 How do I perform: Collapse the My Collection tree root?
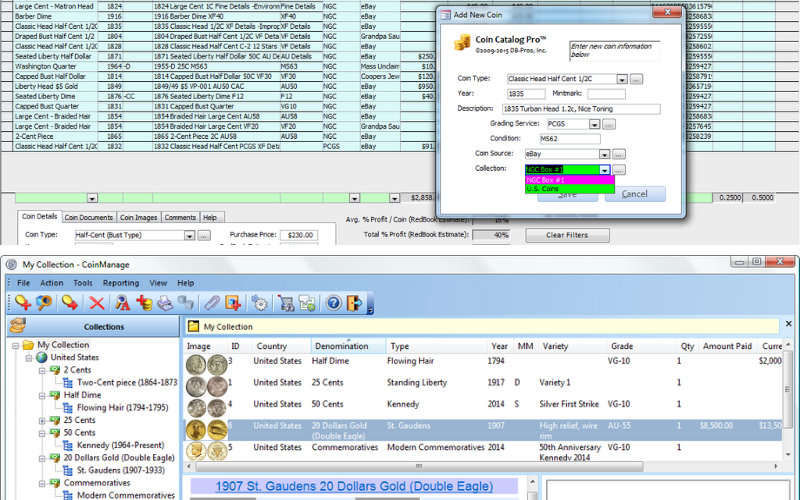coord(16,345)
